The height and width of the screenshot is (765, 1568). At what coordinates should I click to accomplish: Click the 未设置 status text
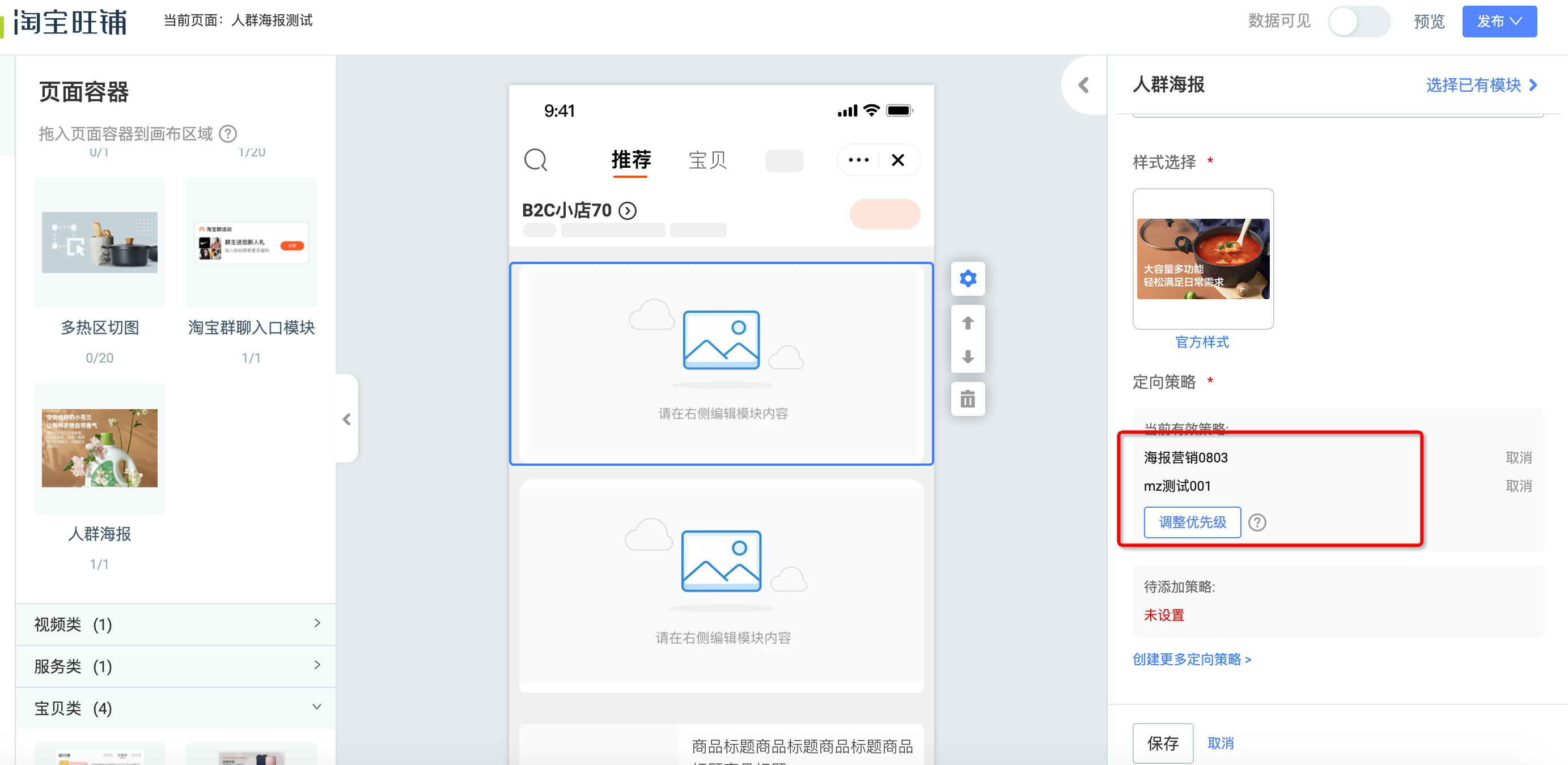click(1164, 615)
